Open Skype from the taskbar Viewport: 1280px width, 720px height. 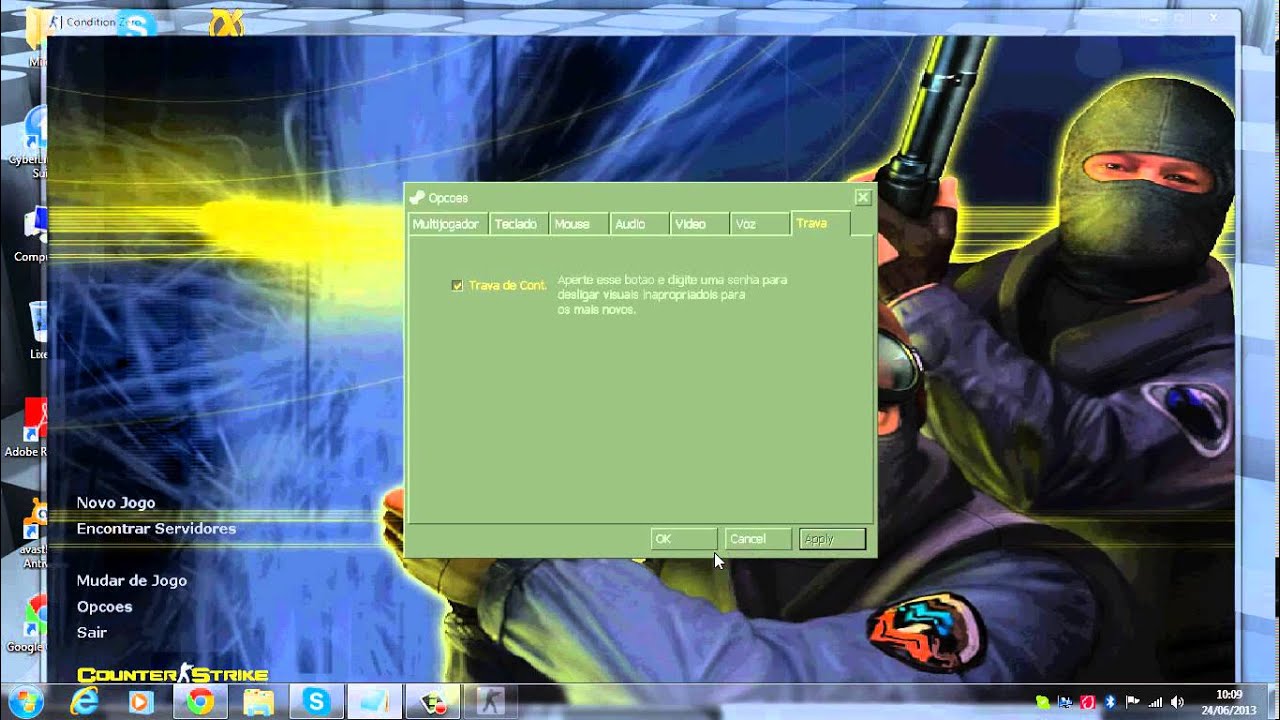tap(316, 701)
